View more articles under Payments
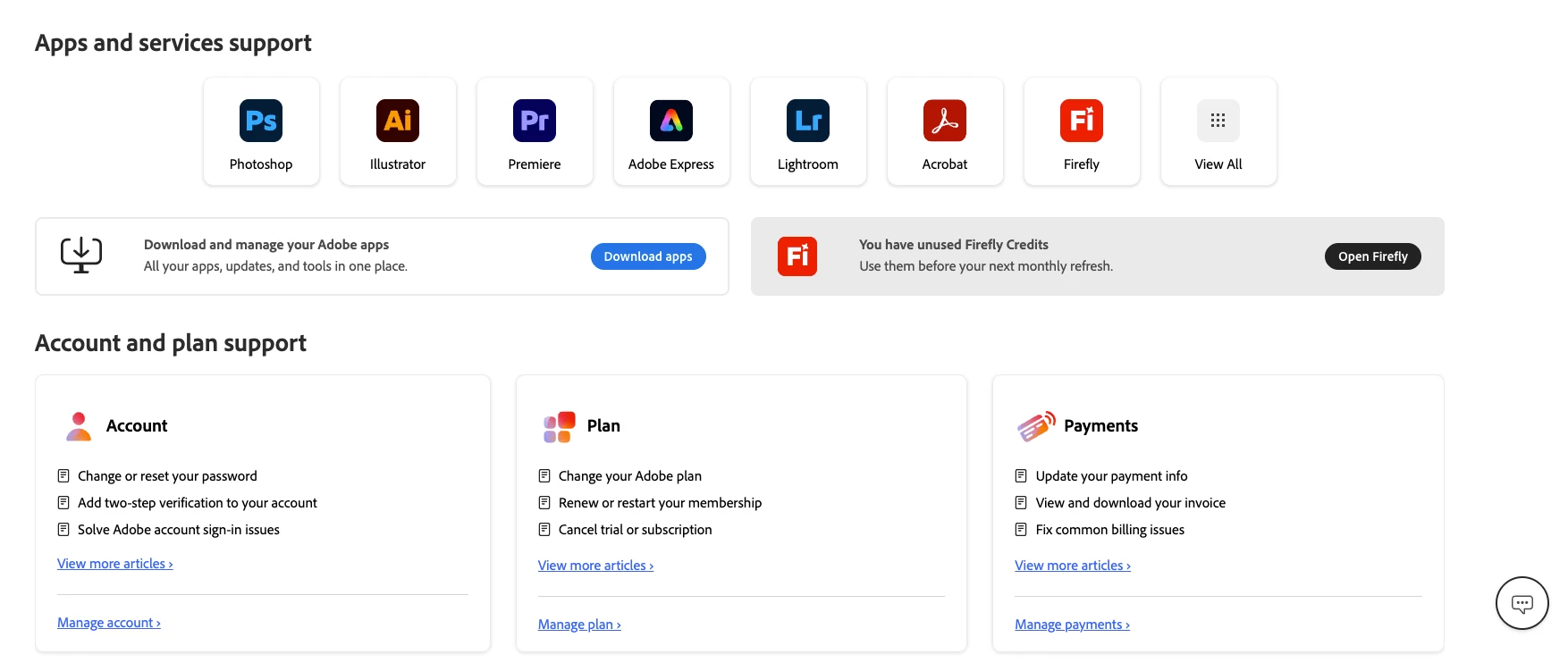 point(1073,566)
